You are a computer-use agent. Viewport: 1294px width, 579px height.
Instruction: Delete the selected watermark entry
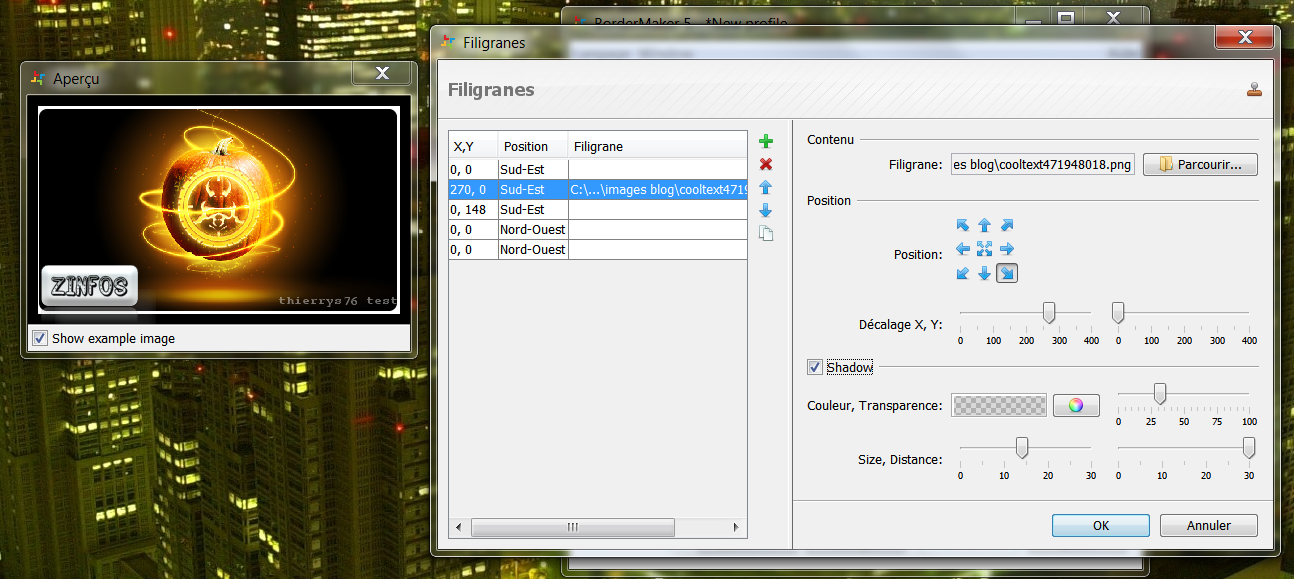coord(764,164)
